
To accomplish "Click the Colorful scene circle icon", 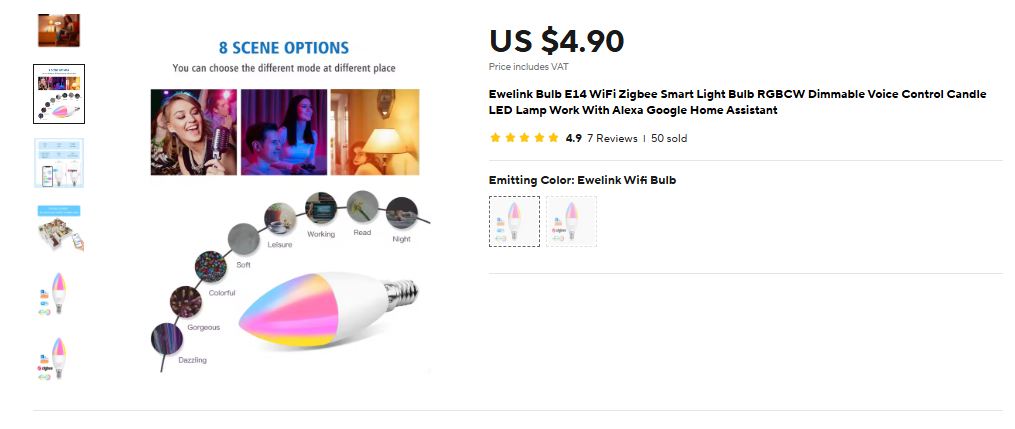I will tap(211, 268).
